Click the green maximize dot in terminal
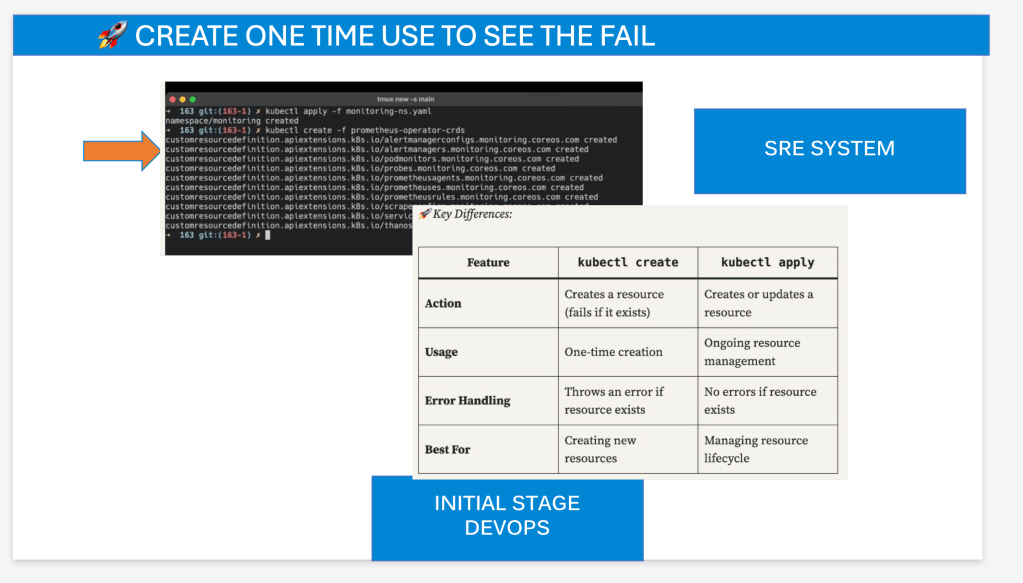Screen dimensions: 1023x583 tap(192, 99)
